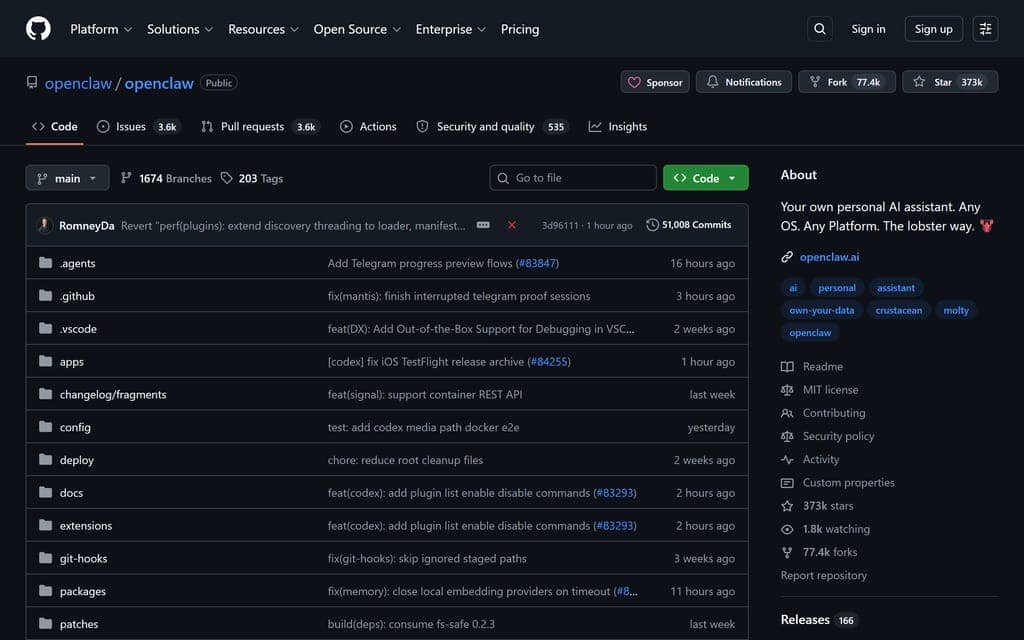This screenshot has height=640, width=1024.
Task: Open the Security policy link
Action: pyautogui.click(x=838, y=436)
